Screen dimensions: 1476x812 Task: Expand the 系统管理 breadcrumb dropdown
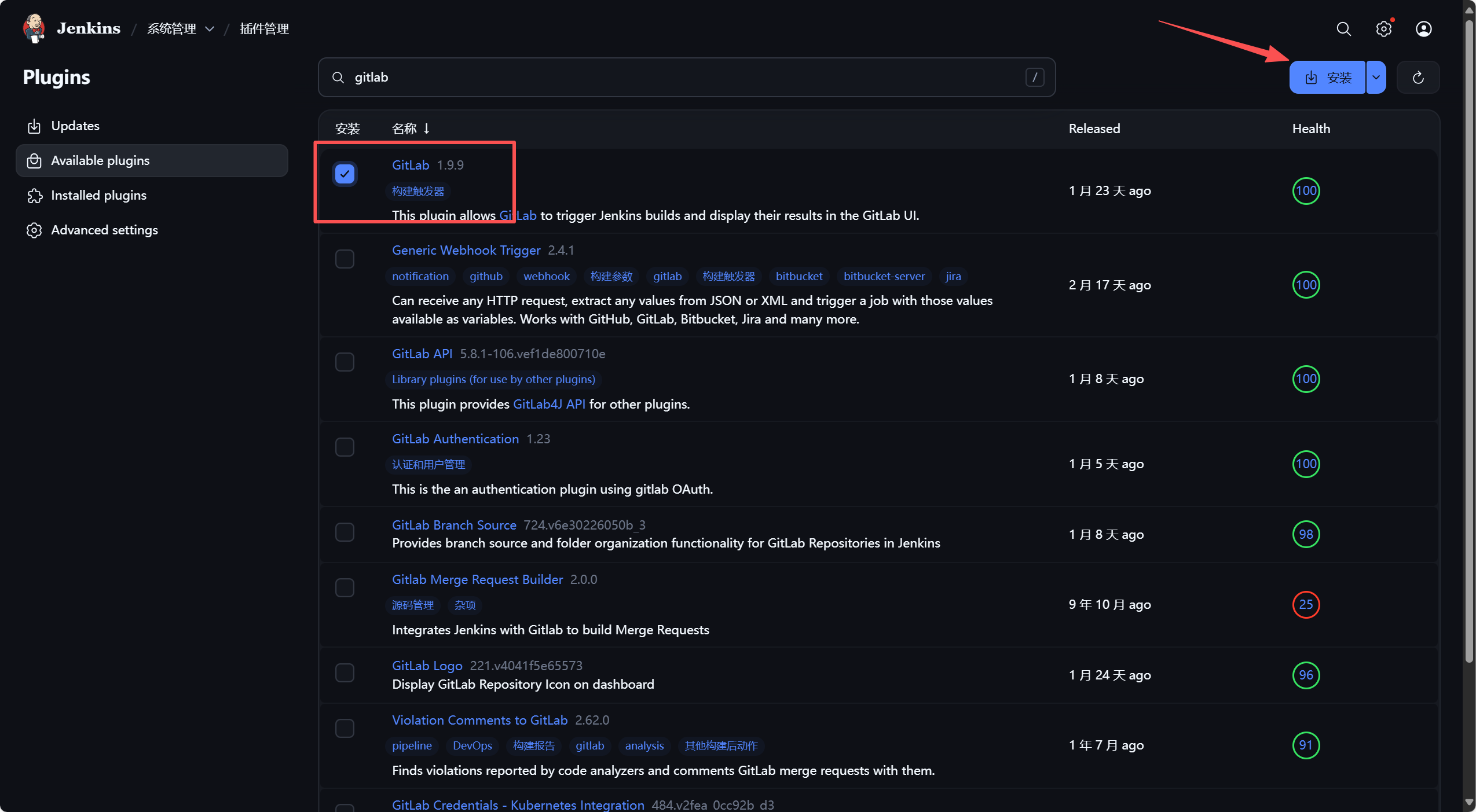[x=210, y=29]
